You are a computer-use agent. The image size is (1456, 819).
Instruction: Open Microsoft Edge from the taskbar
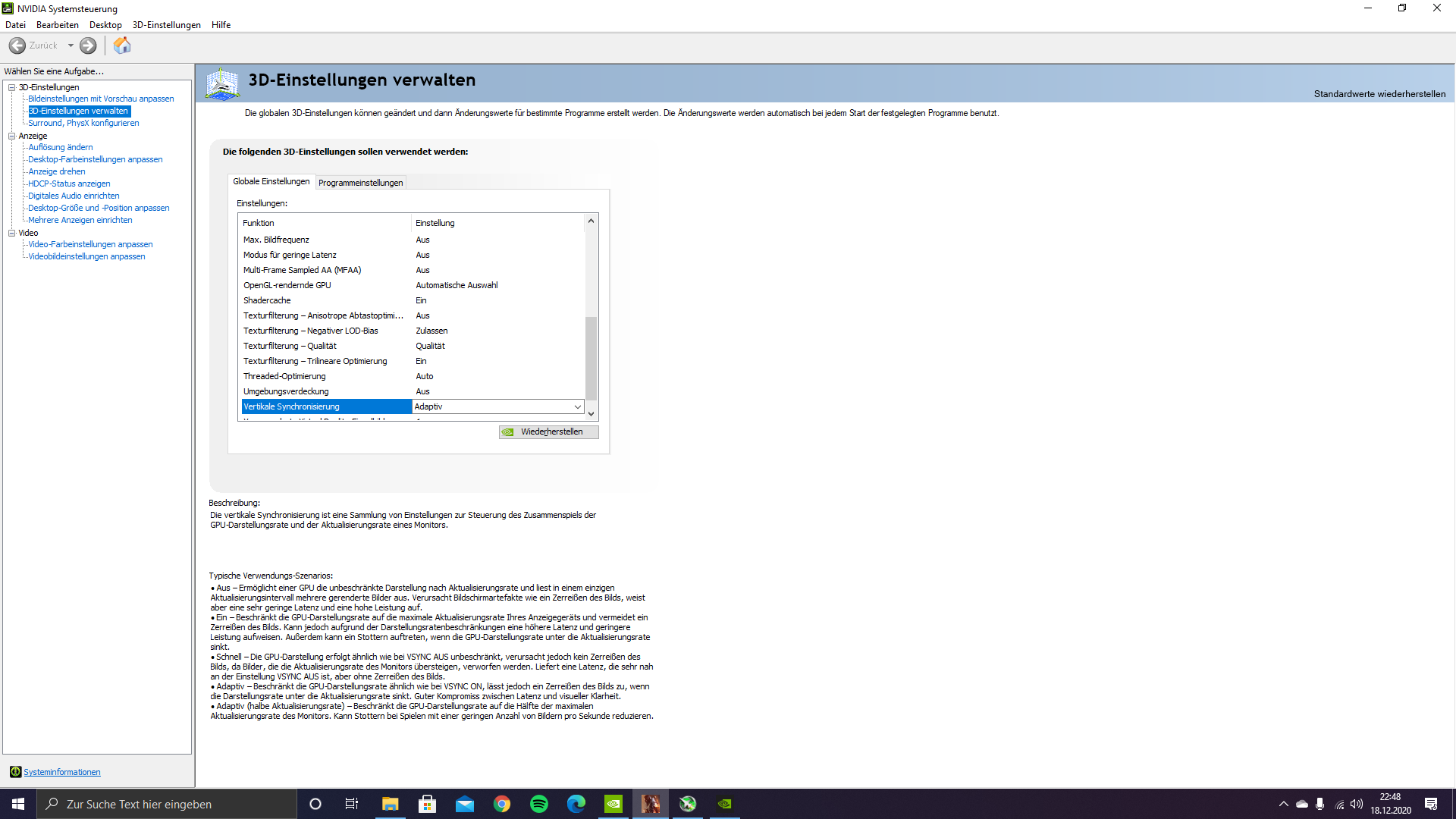click(x=576, y=804)
